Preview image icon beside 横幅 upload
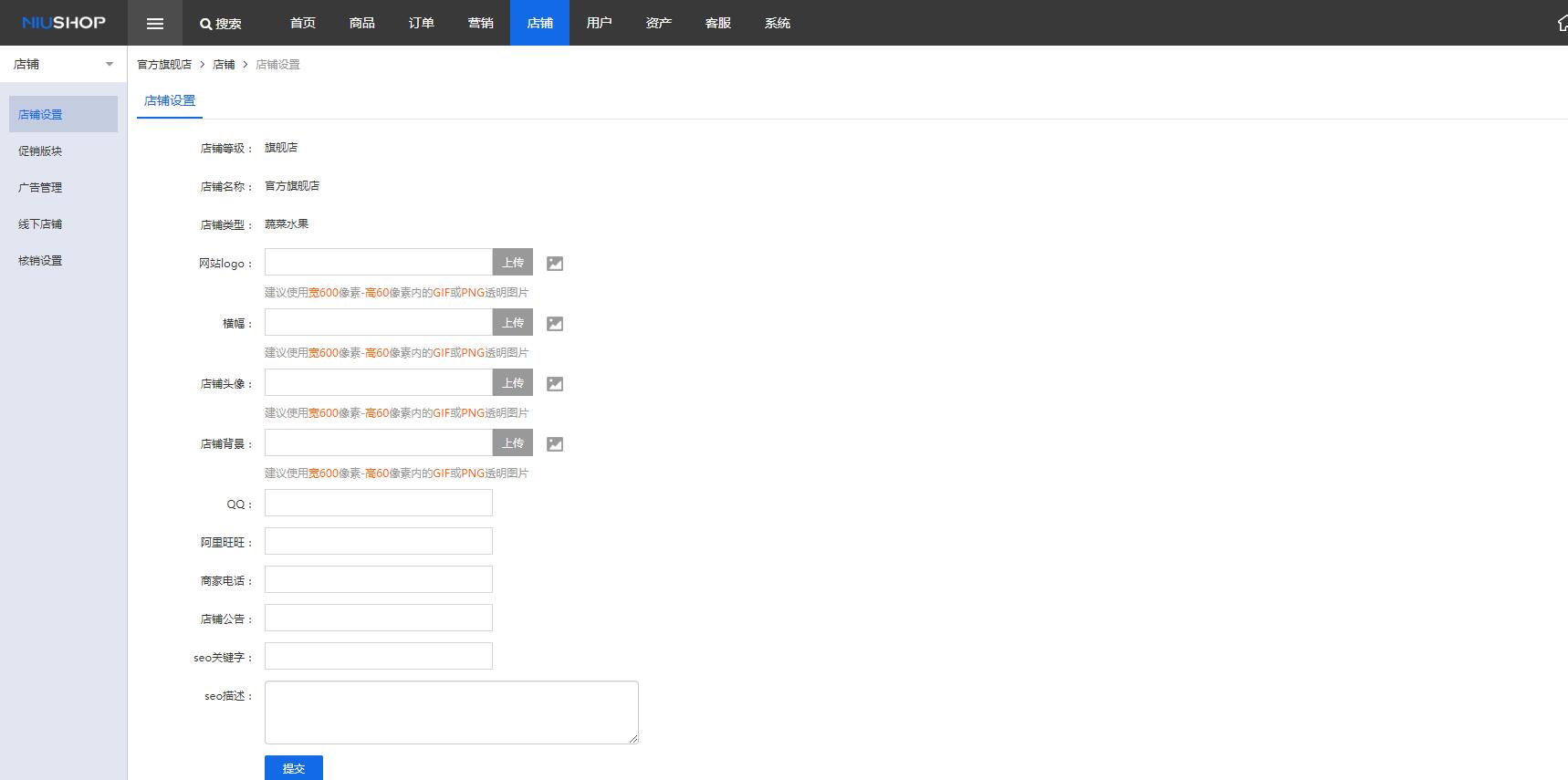 [x=555, y=324]
